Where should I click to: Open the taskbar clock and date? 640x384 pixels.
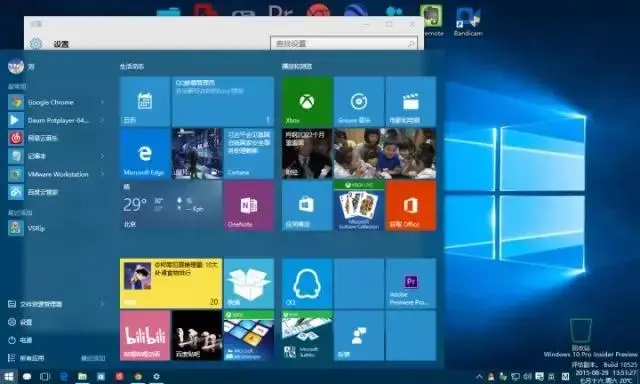coord(605,377)
